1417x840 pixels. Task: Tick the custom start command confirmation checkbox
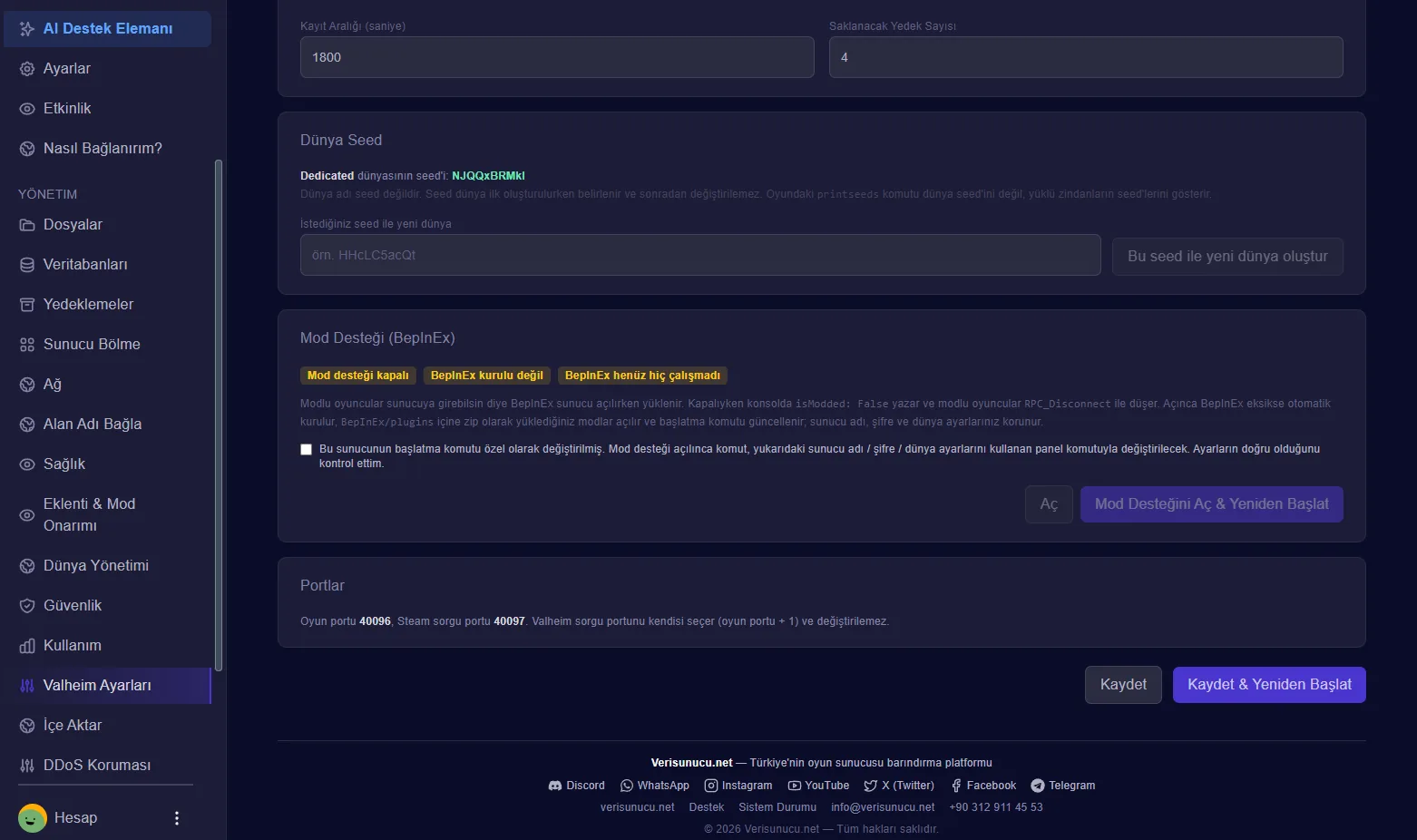click(x=306, y=449)
